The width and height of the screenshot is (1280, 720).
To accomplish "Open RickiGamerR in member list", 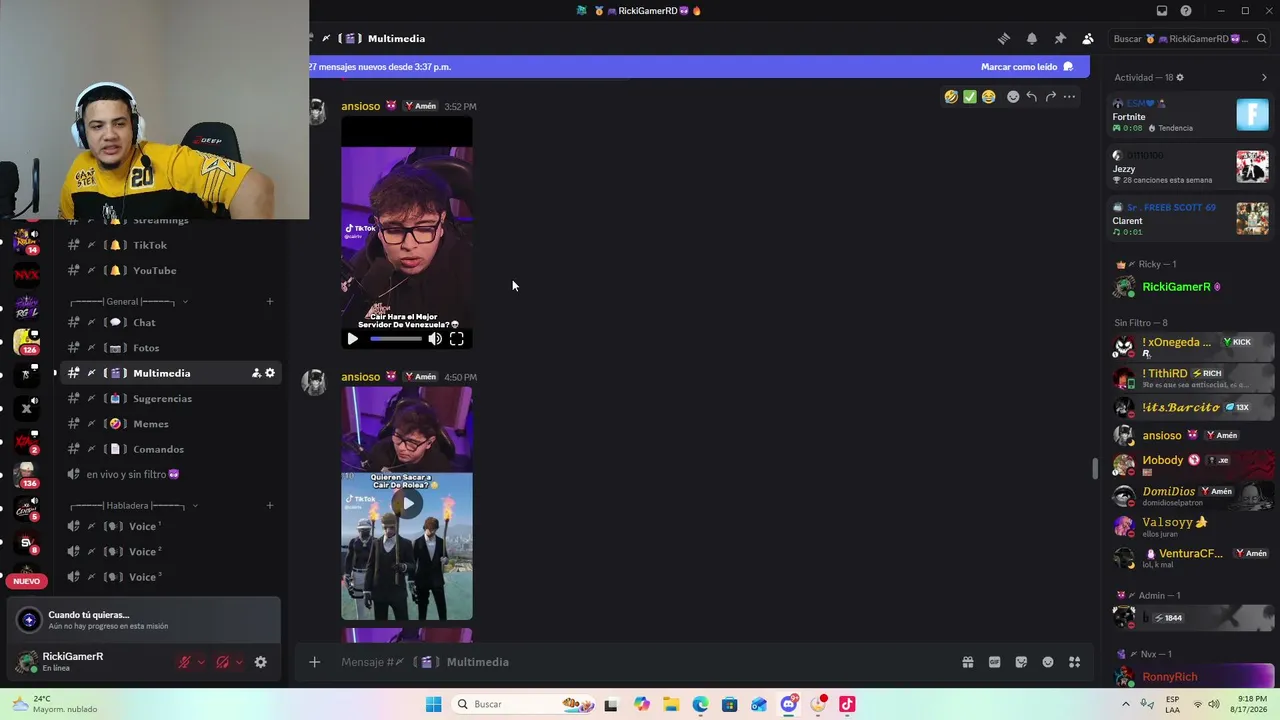I will click(x=1190, y=288).
